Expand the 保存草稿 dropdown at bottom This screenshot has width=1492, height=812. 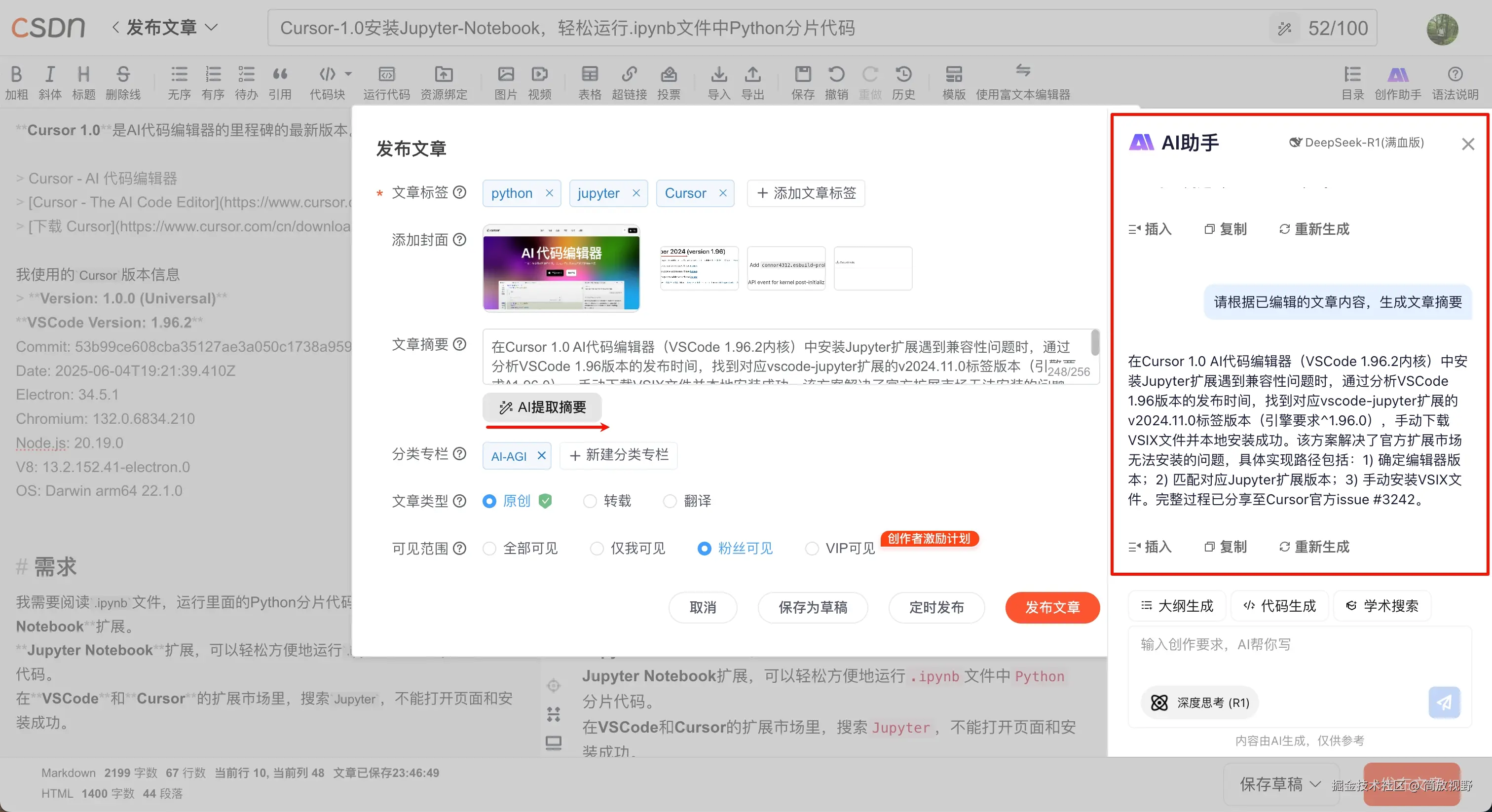pyautogui.click(x=1316, y=783)
